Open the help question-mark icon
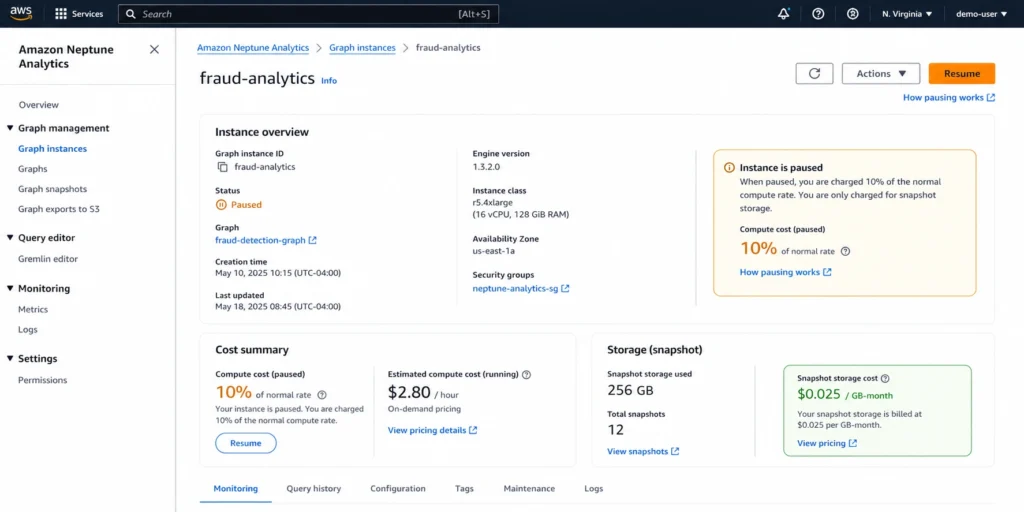 click(x=818, y=14)
